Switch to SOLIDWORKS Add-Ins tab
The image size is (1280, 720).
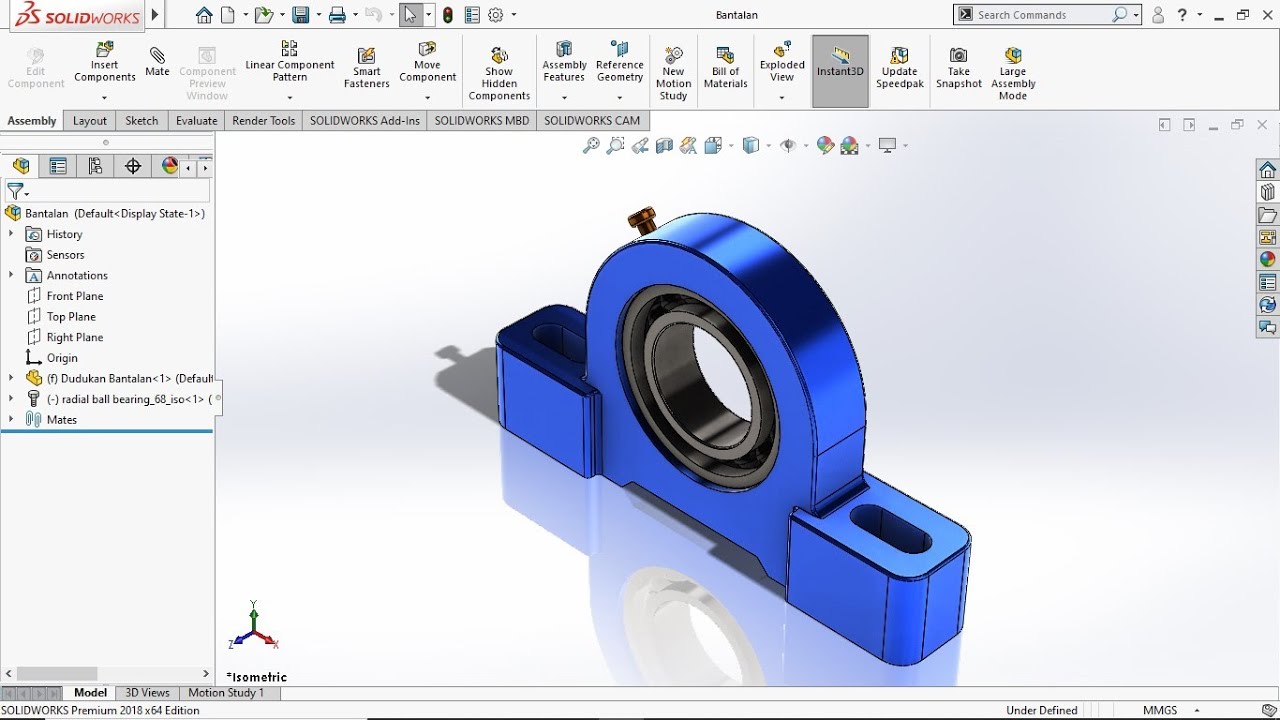(365, 121)
